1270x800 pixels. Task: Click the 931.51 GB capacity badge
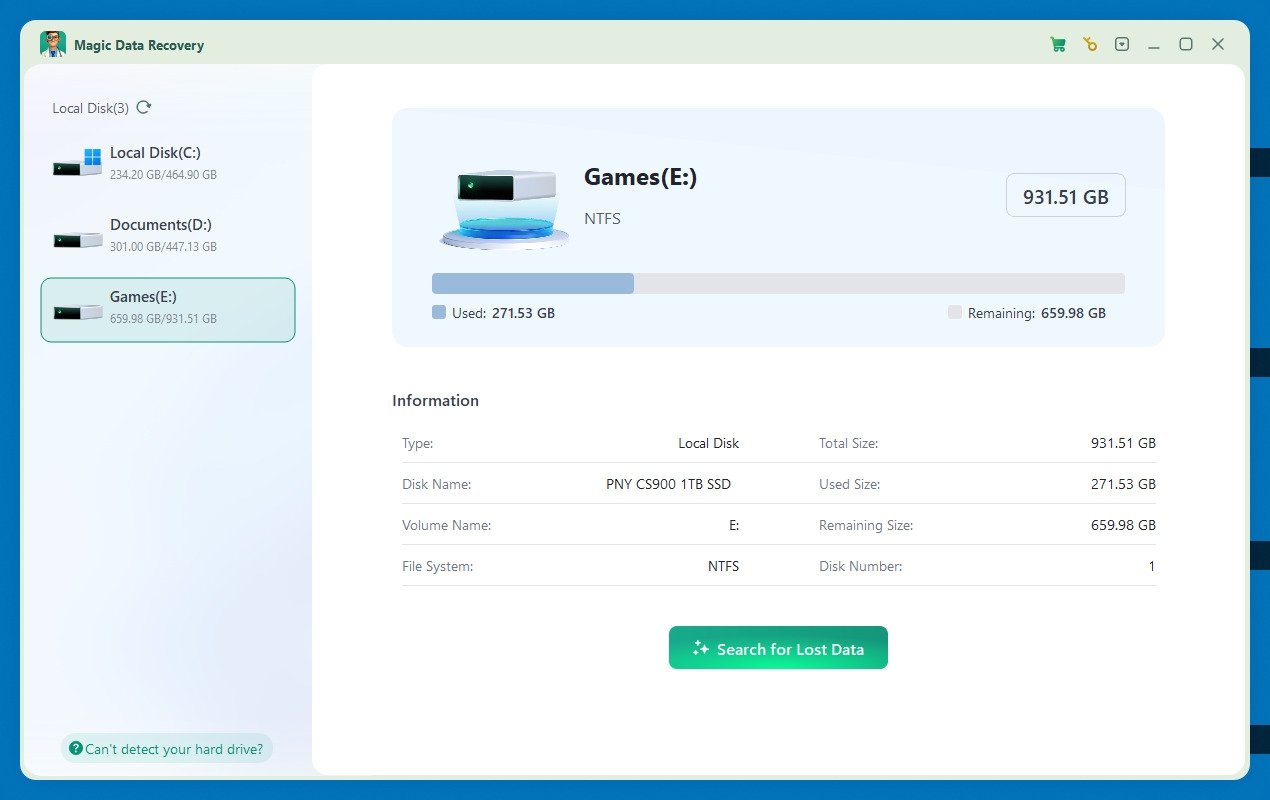[1065, 196]
